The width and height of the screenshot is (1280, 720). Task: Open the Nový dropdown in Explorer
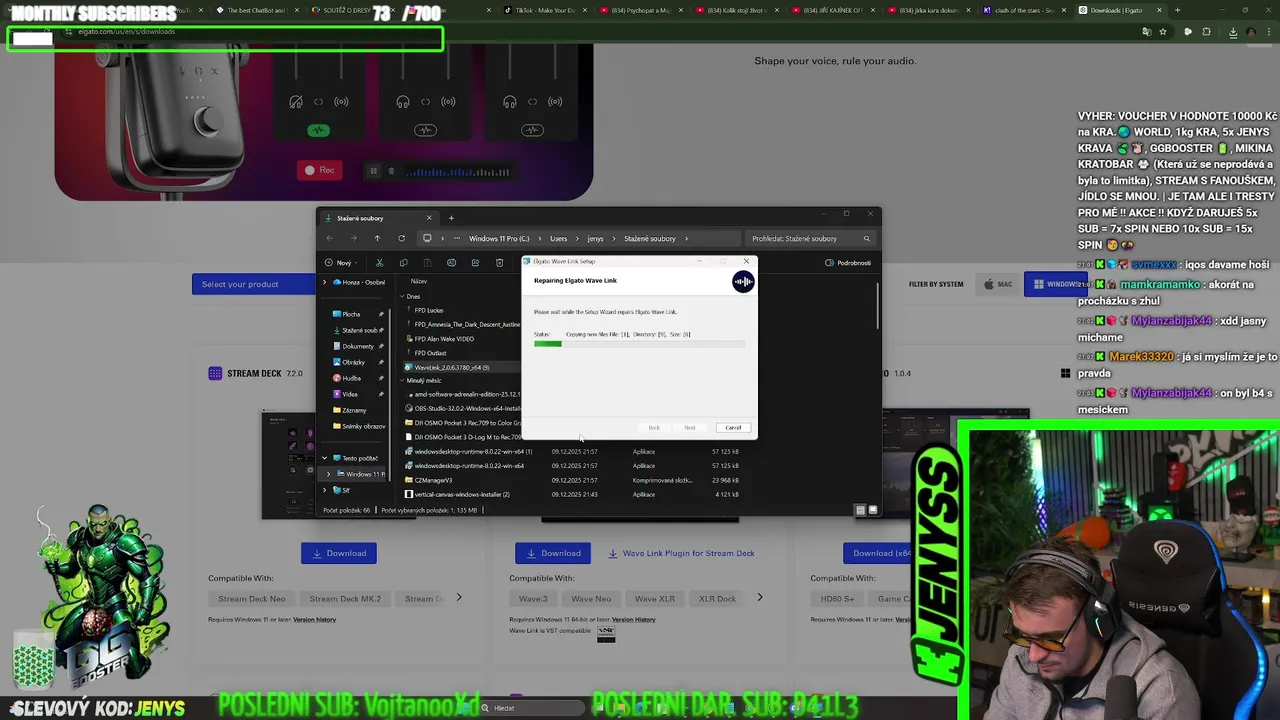coord(343,263)
